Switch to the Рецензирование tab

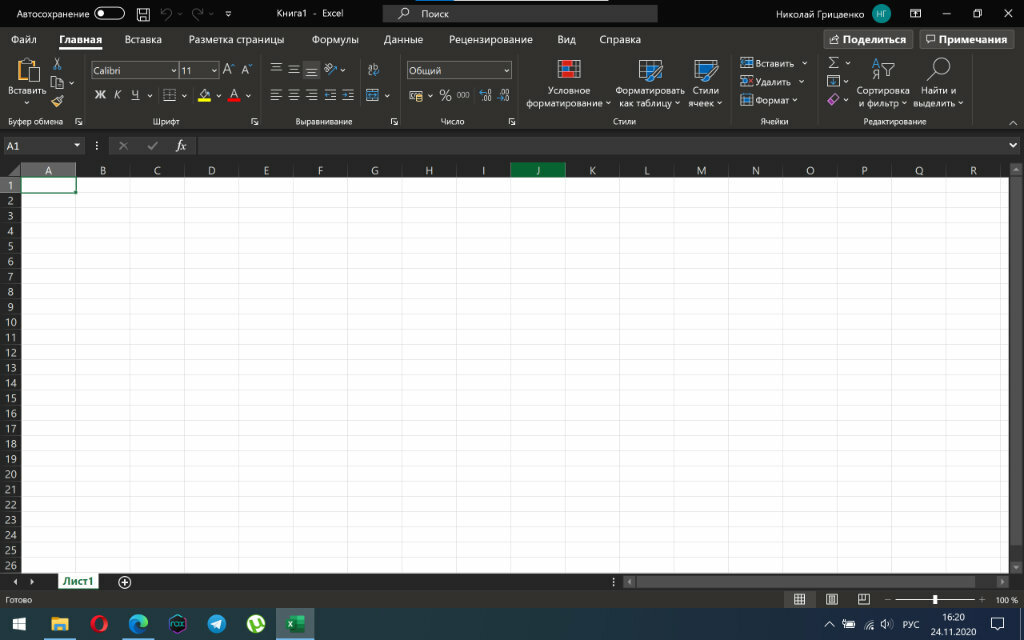490,39
